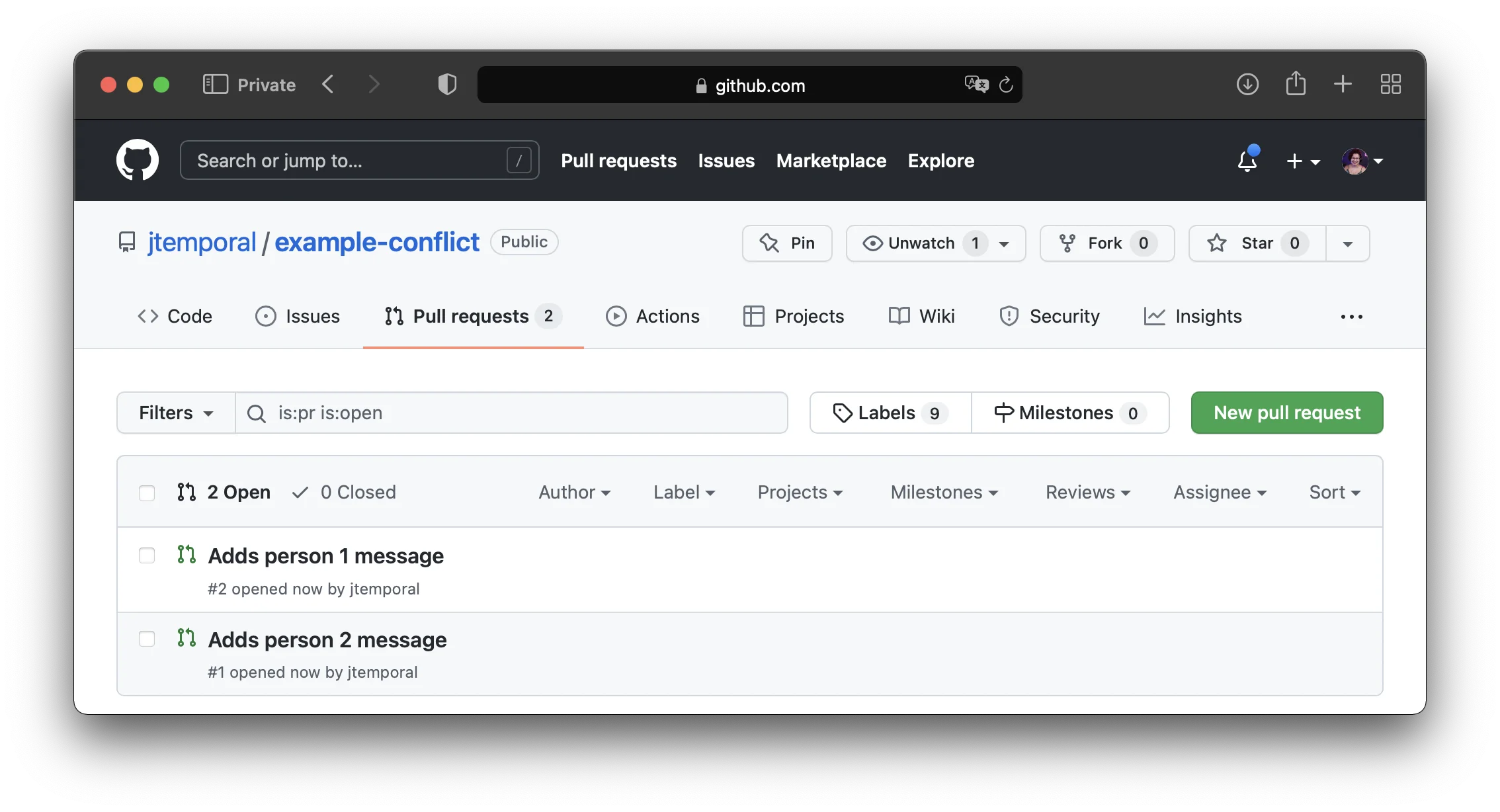Screen dimensions: 1500x812
Task: Open the Sort dropdown
Action: (1333, 492)
